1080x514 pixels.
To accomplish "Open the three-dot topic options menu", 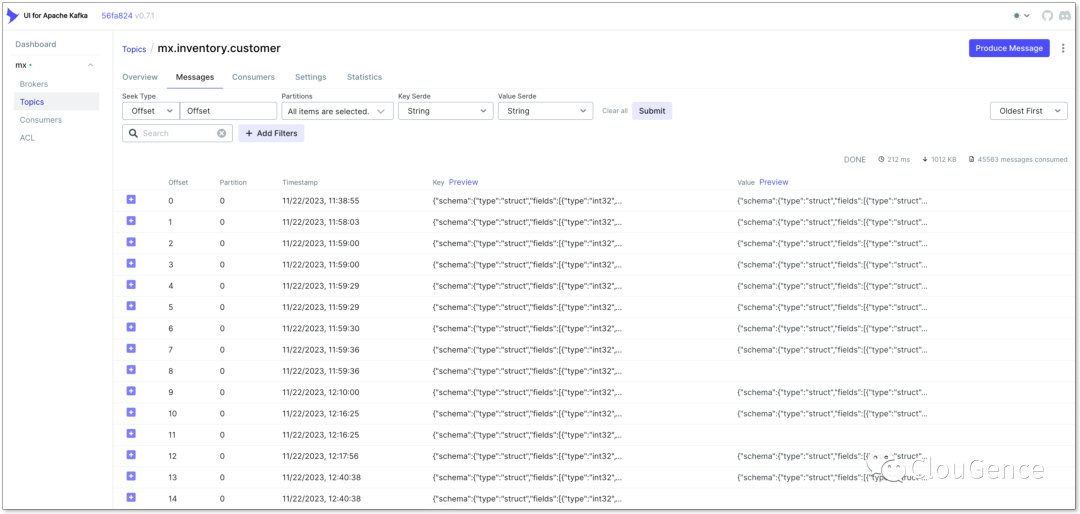I will [1063, 48].
